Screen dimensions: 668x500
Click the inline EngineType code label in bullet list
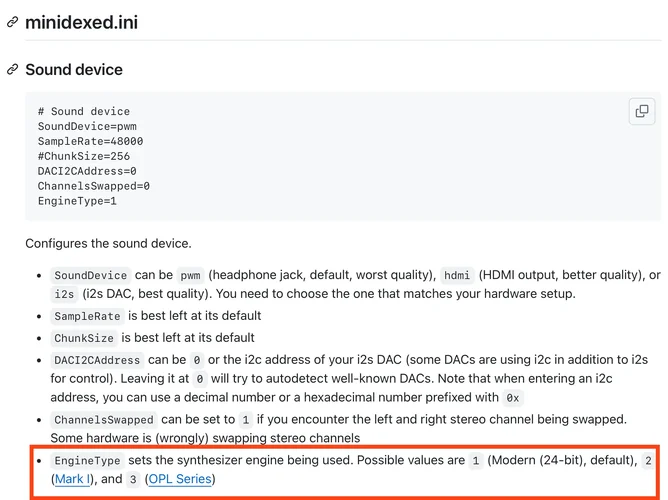[x=87, y=461]
